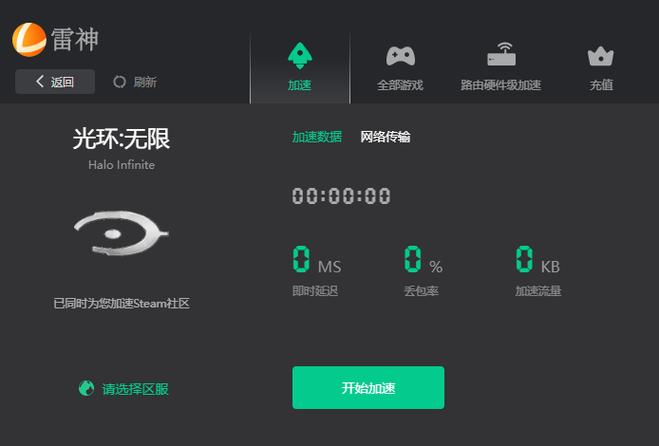659x446 pixels.
Task: Select the 加速 rocket tab
Action: (x=300, y=67)
